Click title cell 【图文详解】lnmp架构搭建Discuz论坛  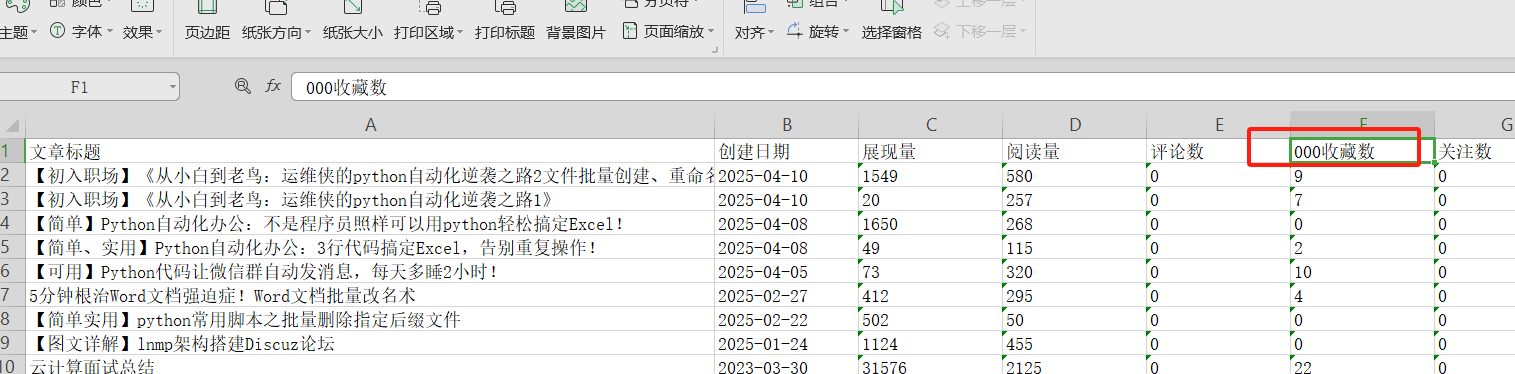pyautogui.click(x=370, y=343)
